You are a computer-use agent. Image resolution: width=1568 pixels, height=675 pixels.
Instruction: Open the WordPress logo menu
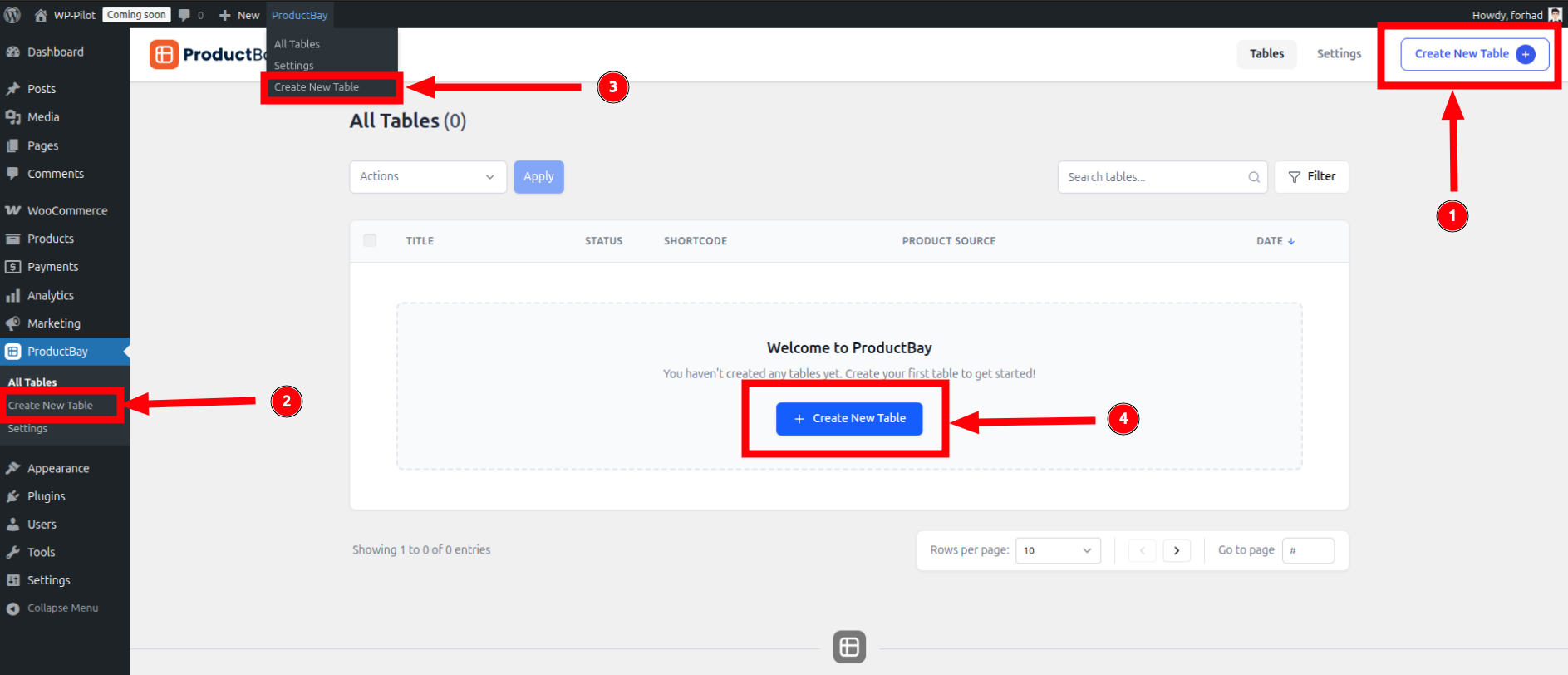click(12, 15)
